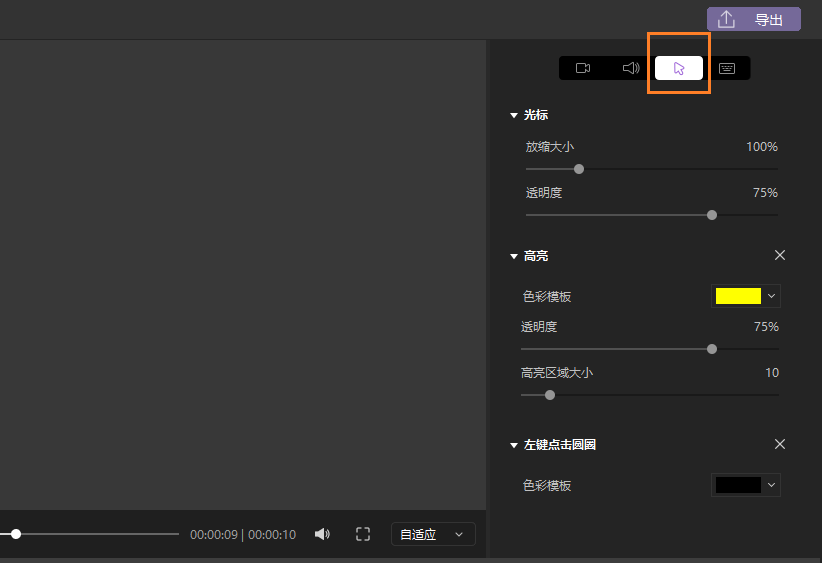Screen dimensions: 822x563
Task: Open the 左键点击圆圈 色彩模板 dropdown arrow
Action: click(x=771, y=485)
